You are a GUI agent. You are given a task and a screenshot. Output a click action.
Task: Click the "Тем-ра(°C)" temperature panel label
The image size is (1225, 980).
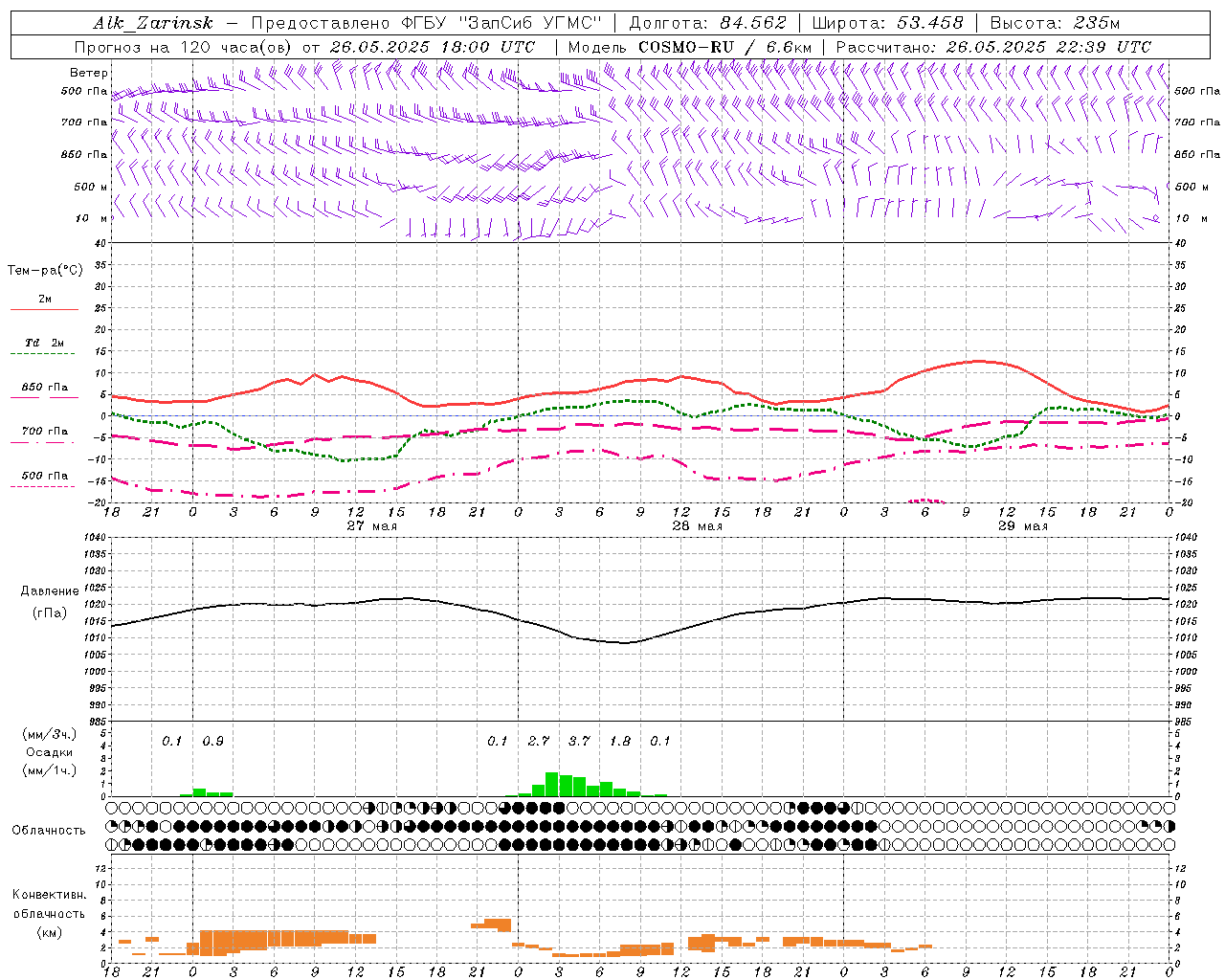(45, 271)
